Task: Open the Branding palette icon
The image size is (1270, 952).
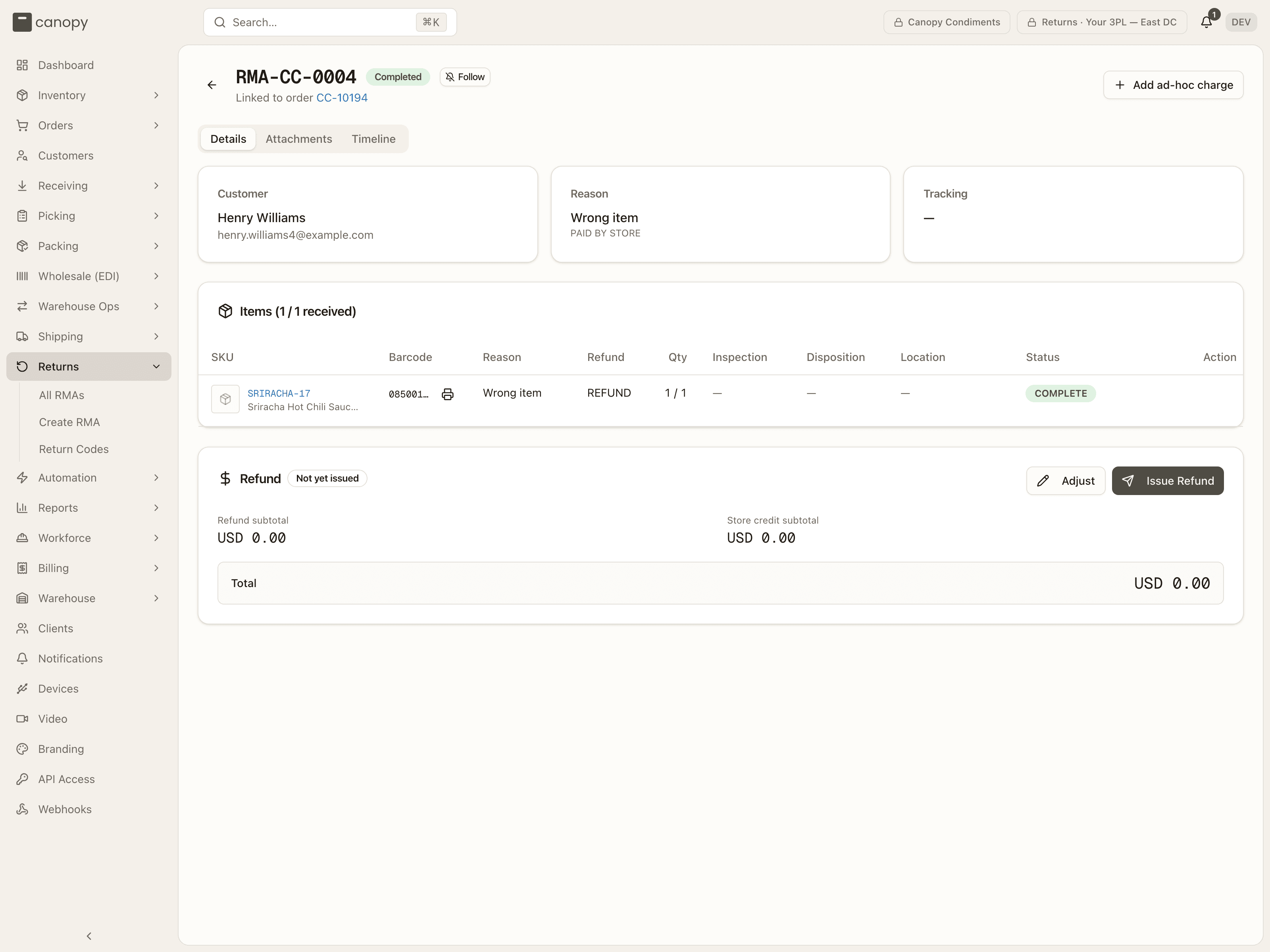Action: coord(22,749)
